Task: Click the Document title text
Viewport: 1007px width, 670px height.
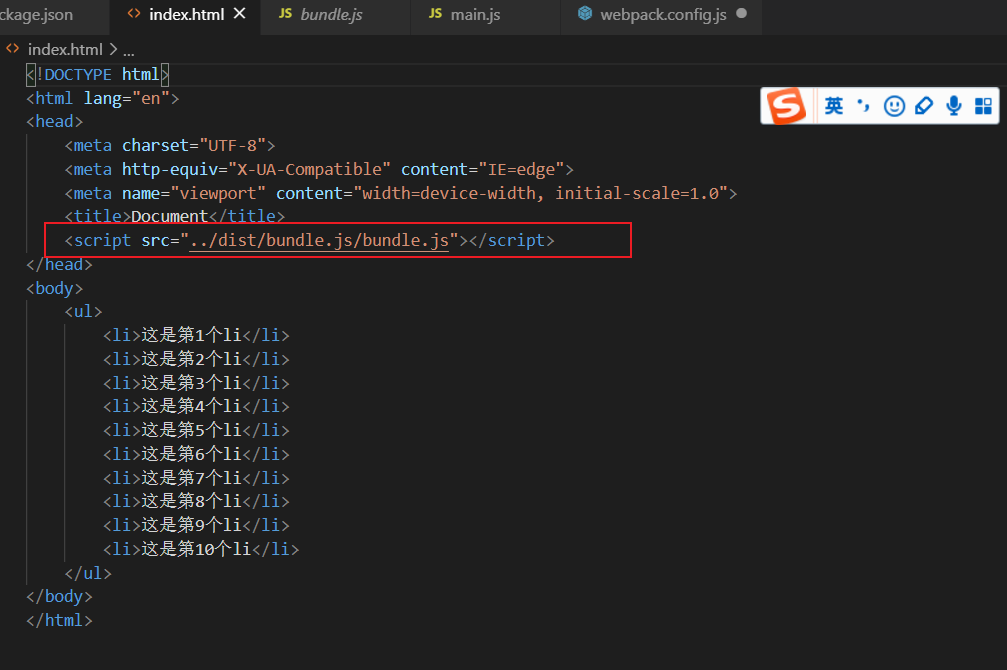Action: (x=170, y=216)
